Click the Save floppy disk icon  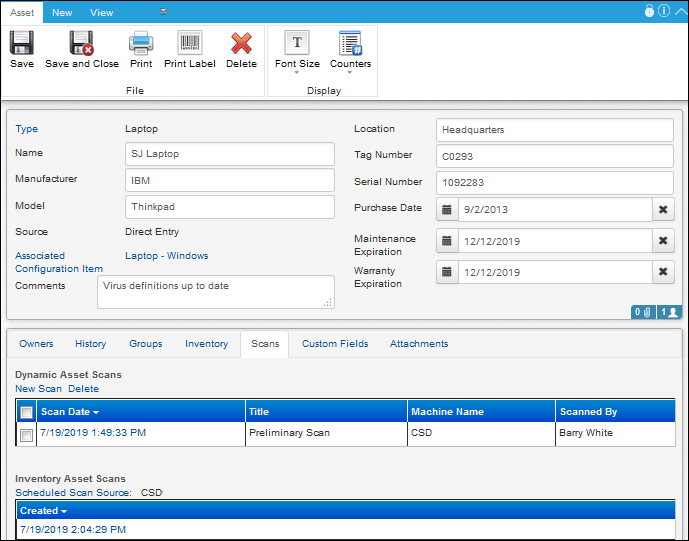pyautogui.click(x=22, y=43)
